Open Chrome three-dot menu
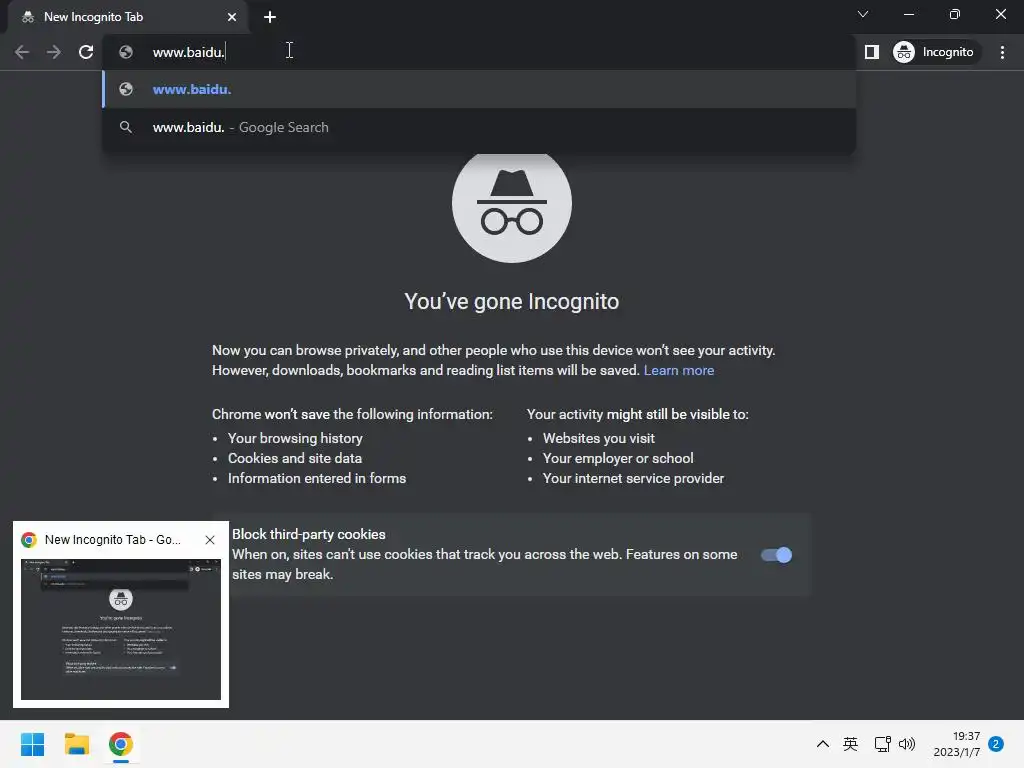Image resolution: width=1024 pixels, height=768 pixels. (x=1002, y=52)
